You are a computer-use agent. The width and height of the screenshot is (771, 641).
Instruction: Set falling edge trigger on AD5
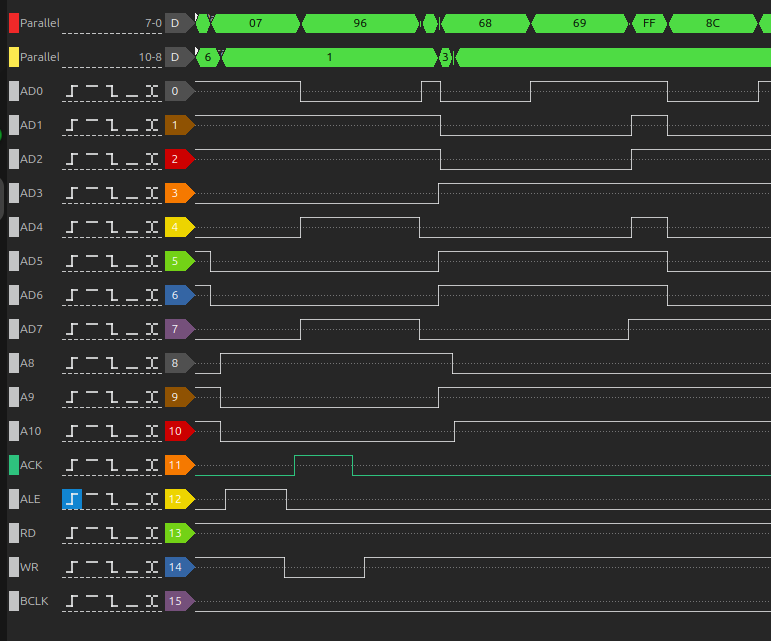(x=112, y=261)
